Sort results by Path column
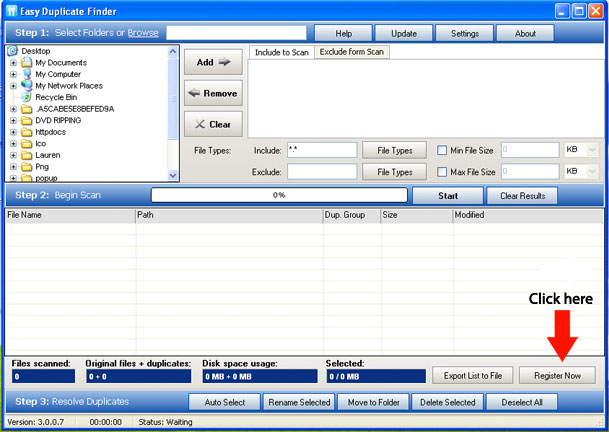The height and width of the screenshot is (432, 609). point(229,215)
